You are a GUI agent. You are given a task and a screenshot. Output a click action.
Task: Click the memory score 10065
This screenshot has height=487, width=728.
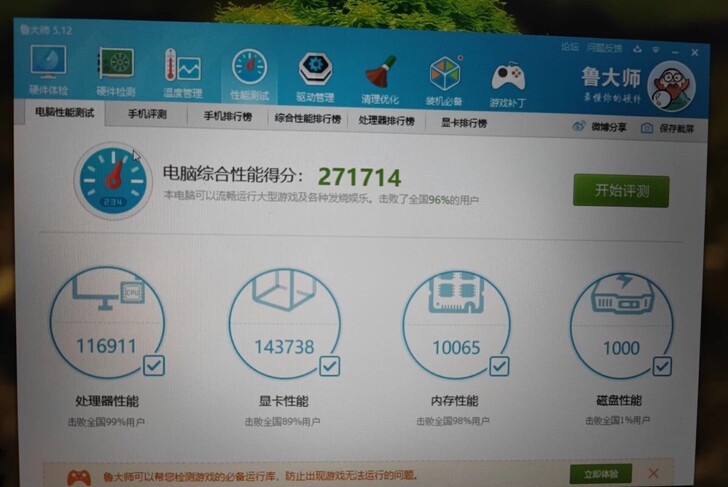click(x=456, y=348)
